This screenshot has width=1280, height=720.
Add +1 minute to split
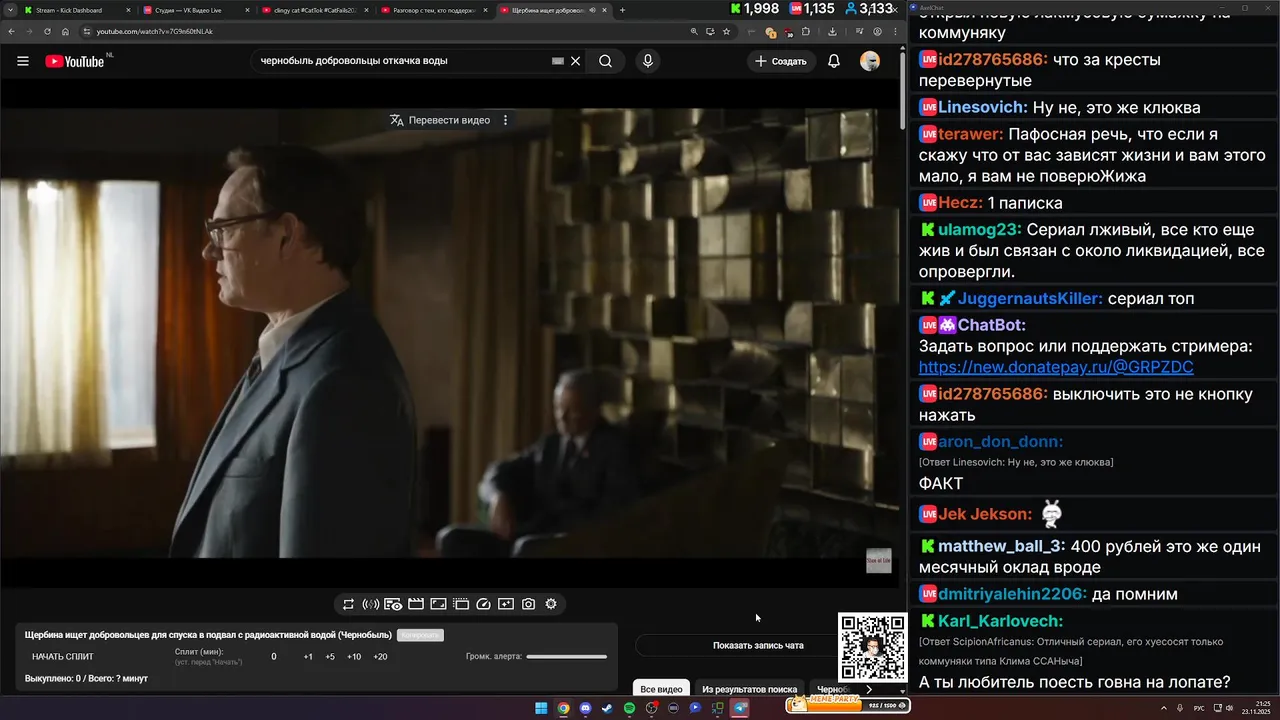[x=308, y=657]
